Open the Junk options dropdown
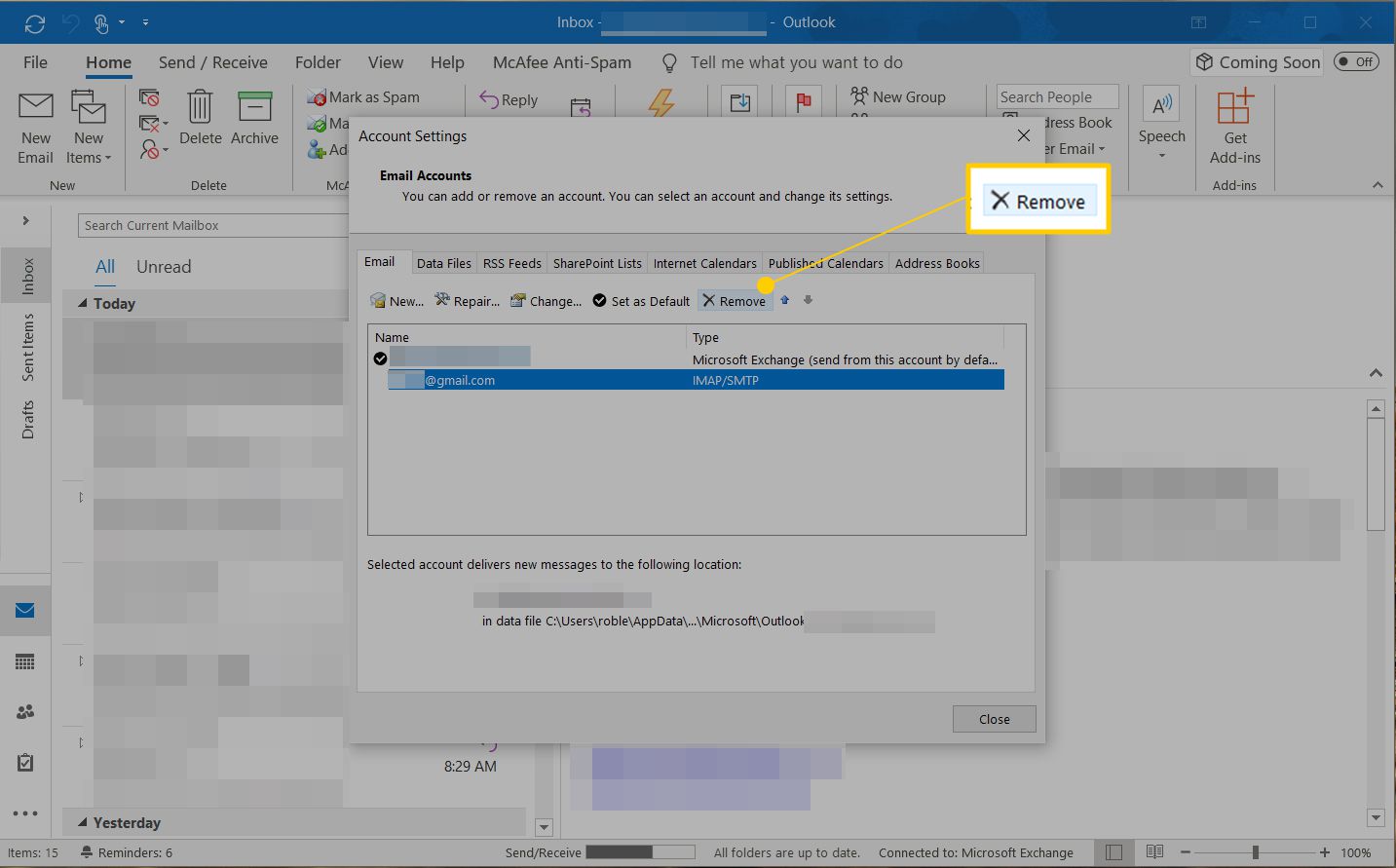 click(x=153, y=150)
